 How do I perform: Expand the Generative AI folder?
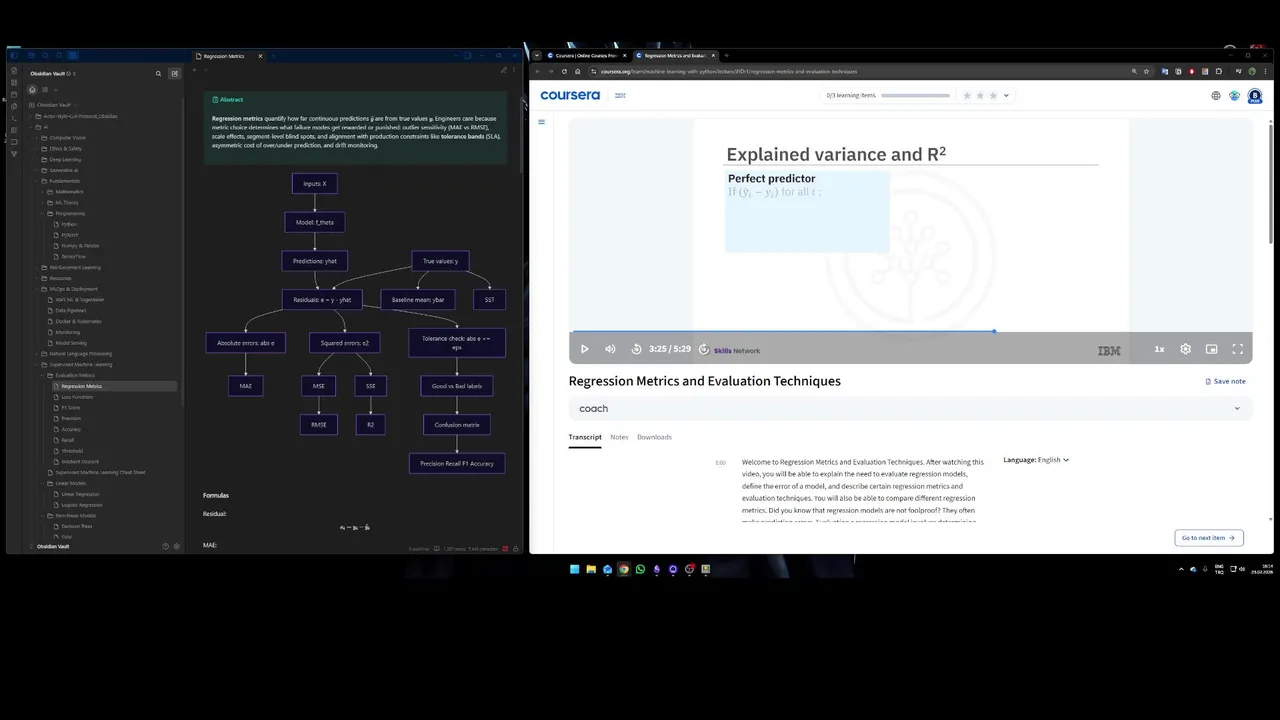click(x=62, y=170)
